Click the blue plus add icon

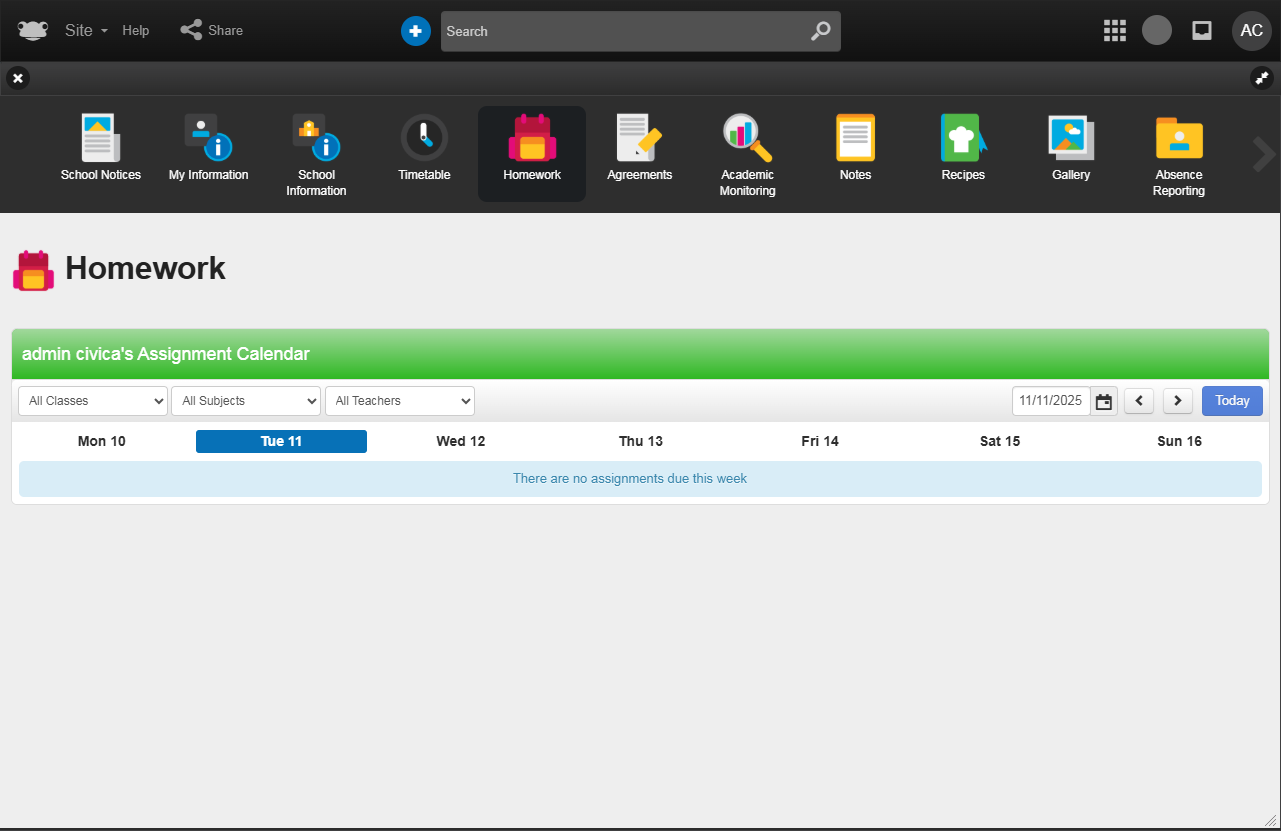tap(415, 31)
